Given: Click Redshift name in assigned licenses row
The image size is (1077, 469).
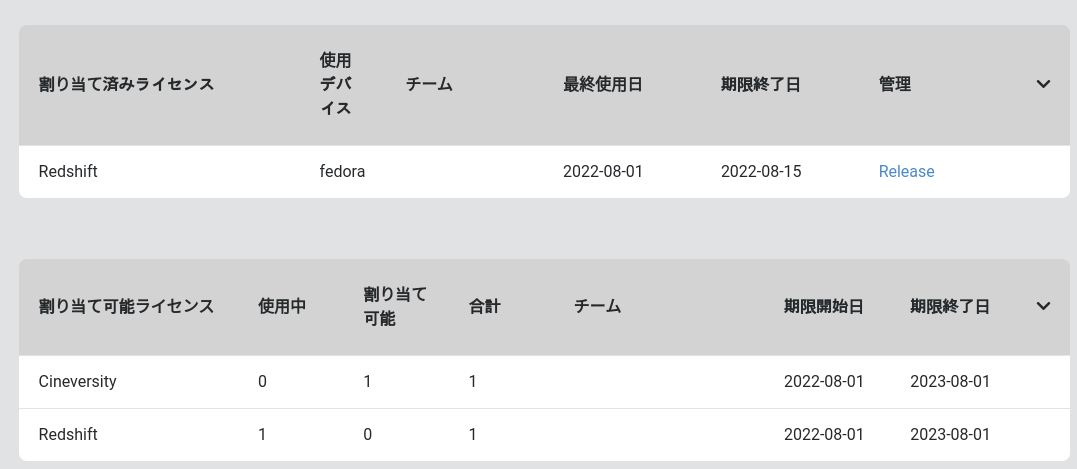Looking at the screenshot, I should [x=68, y=172].
